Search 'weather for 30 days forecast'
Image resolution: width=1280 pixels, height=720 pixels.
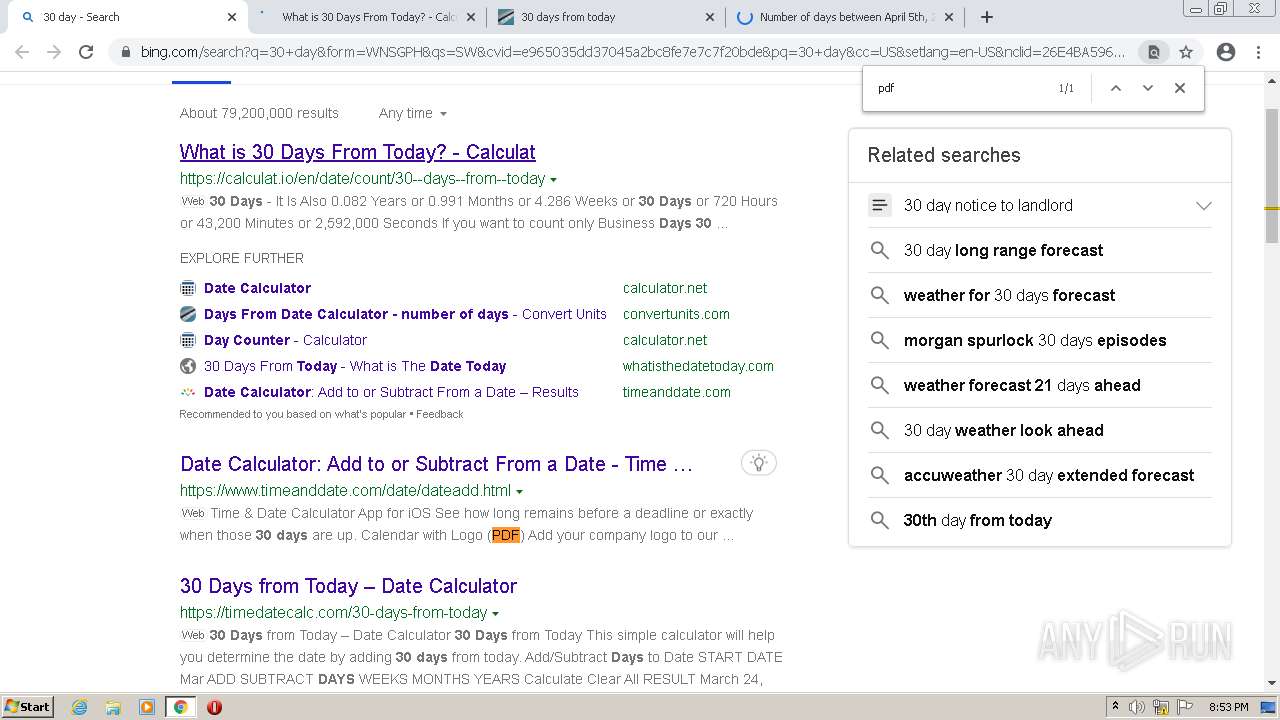pos(1009,295)
